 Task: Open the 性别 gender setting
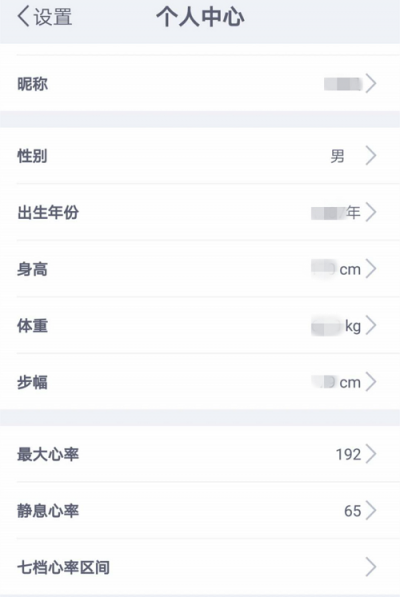[x=200, y=155]
